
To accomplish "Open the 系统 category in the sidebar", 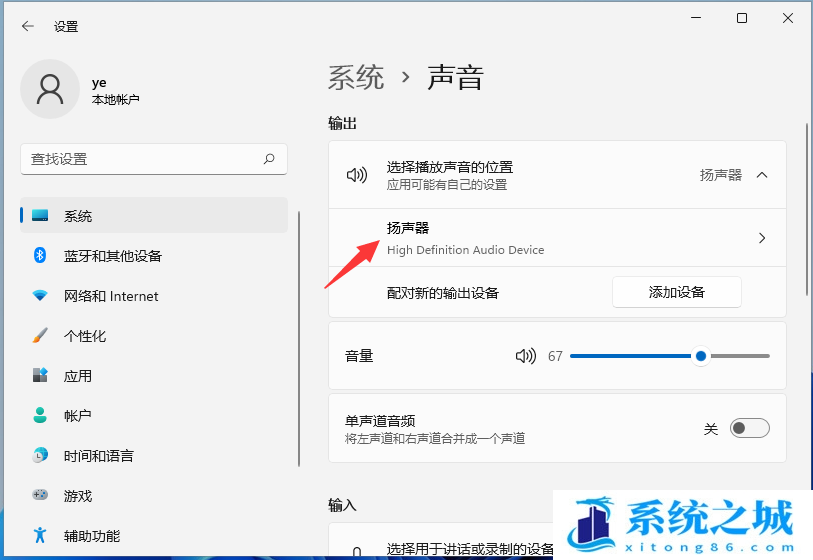I will (x=154, y=216).
